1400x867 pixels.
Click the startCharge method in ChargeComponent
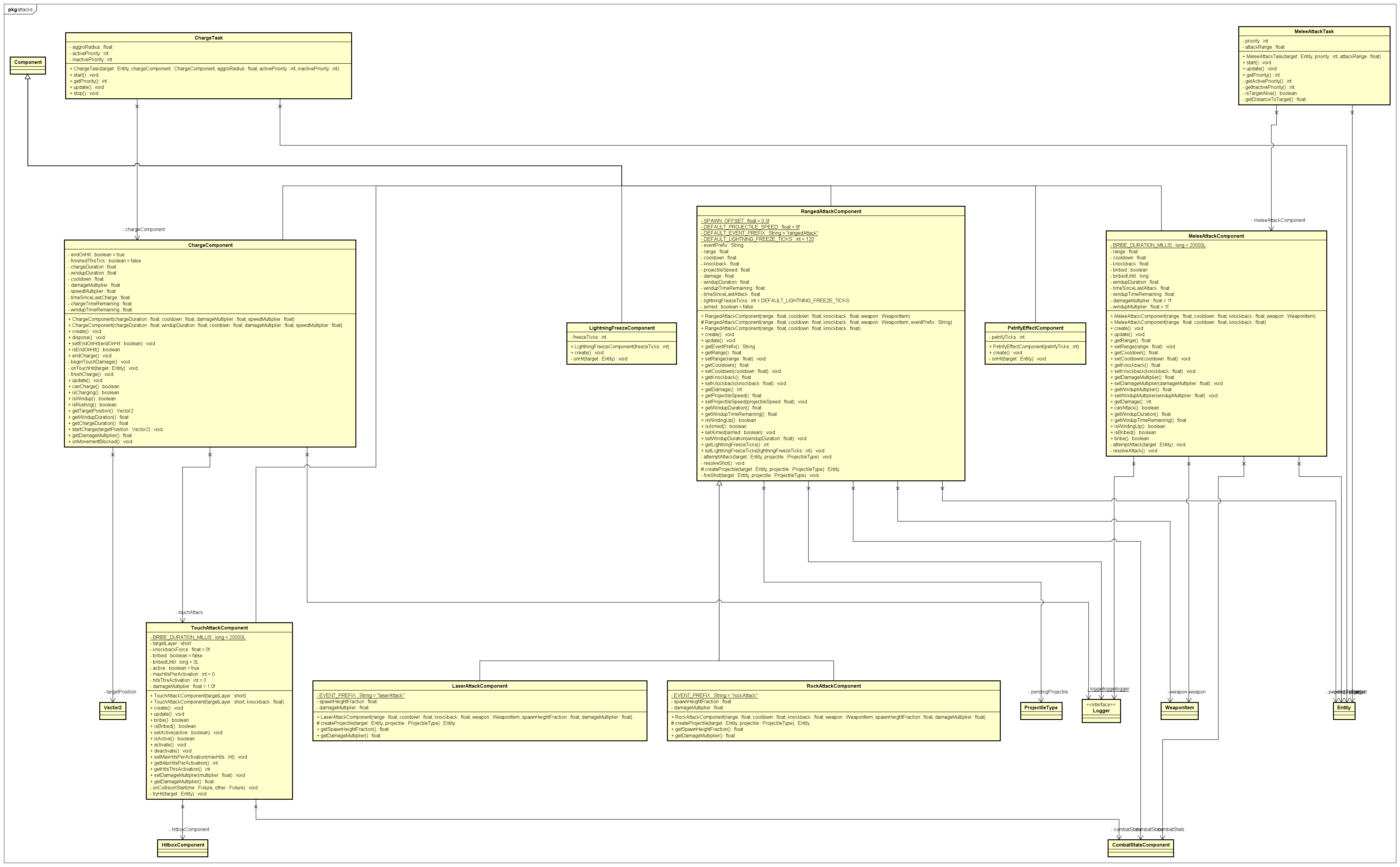pos(116,429)
